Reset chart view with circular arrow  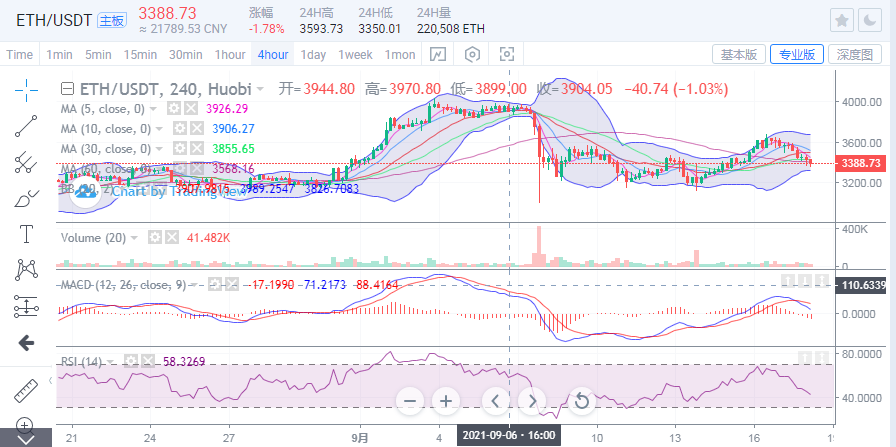(x=582, y=402)
